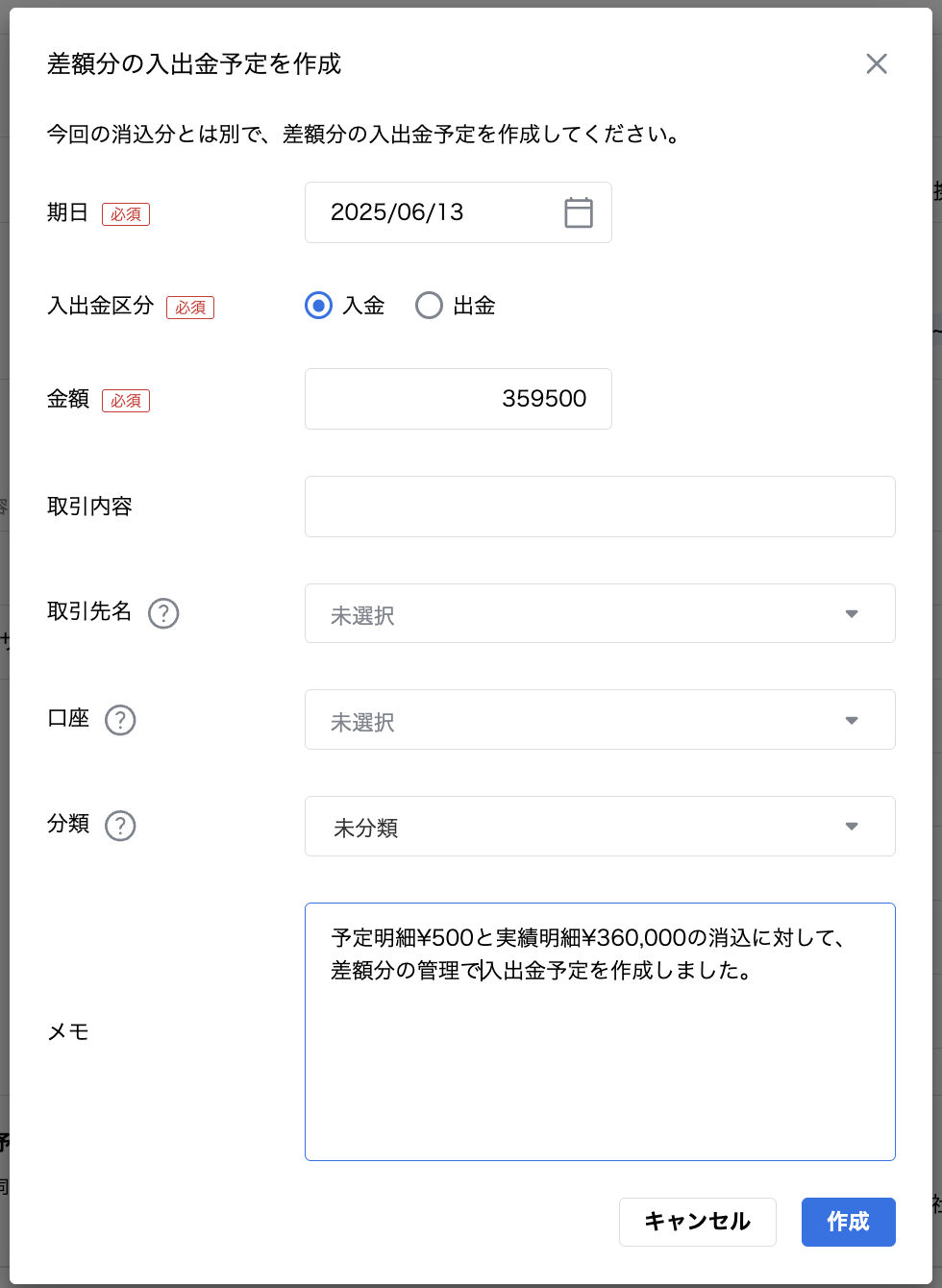Click the 作成 button
Viewport: 942px width, 1288px height.
(x=849, y=1222)
